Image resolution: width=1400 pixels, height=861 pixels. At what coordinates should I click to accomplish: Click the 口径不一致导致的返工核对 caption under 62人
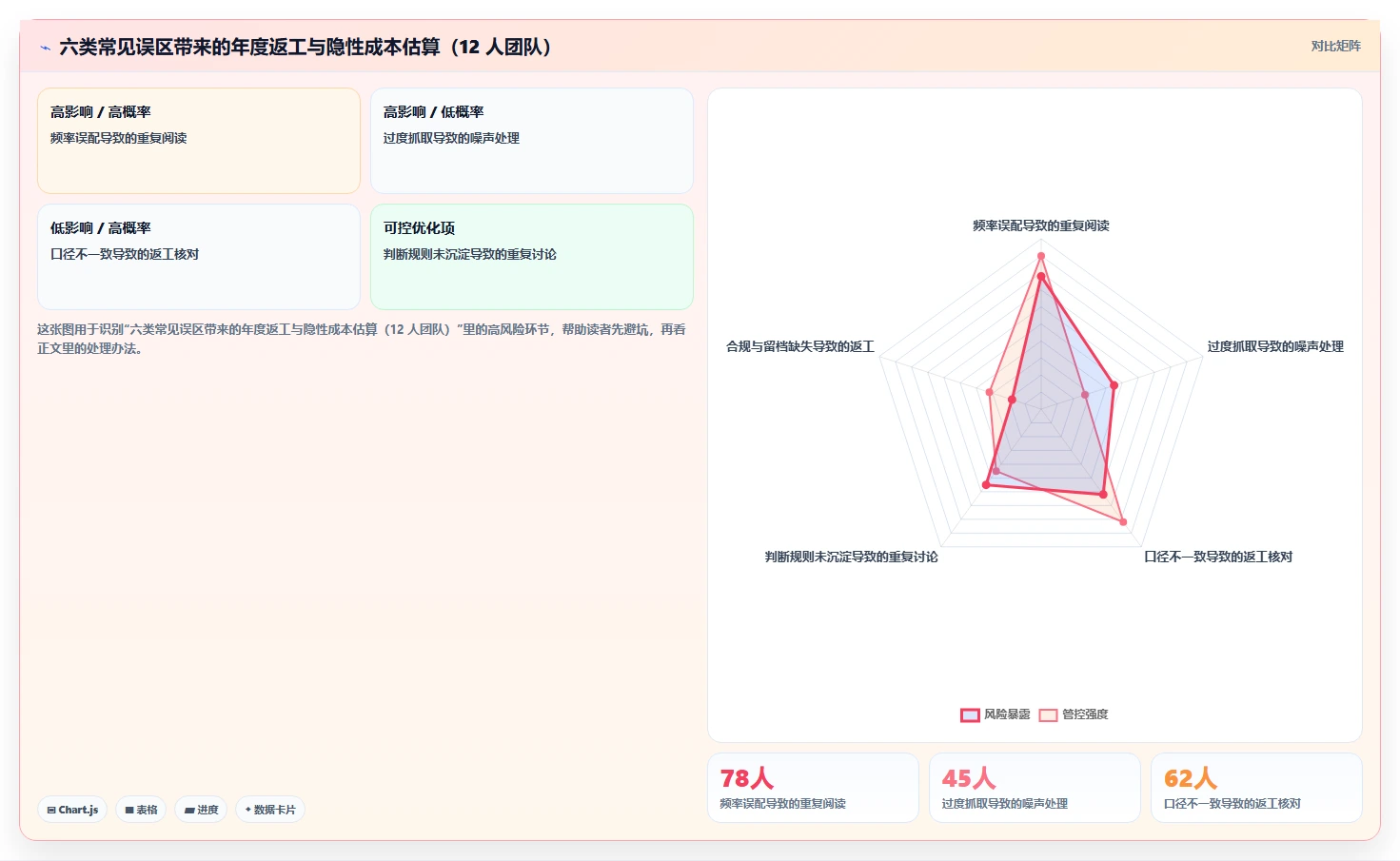coord(1232,804)
